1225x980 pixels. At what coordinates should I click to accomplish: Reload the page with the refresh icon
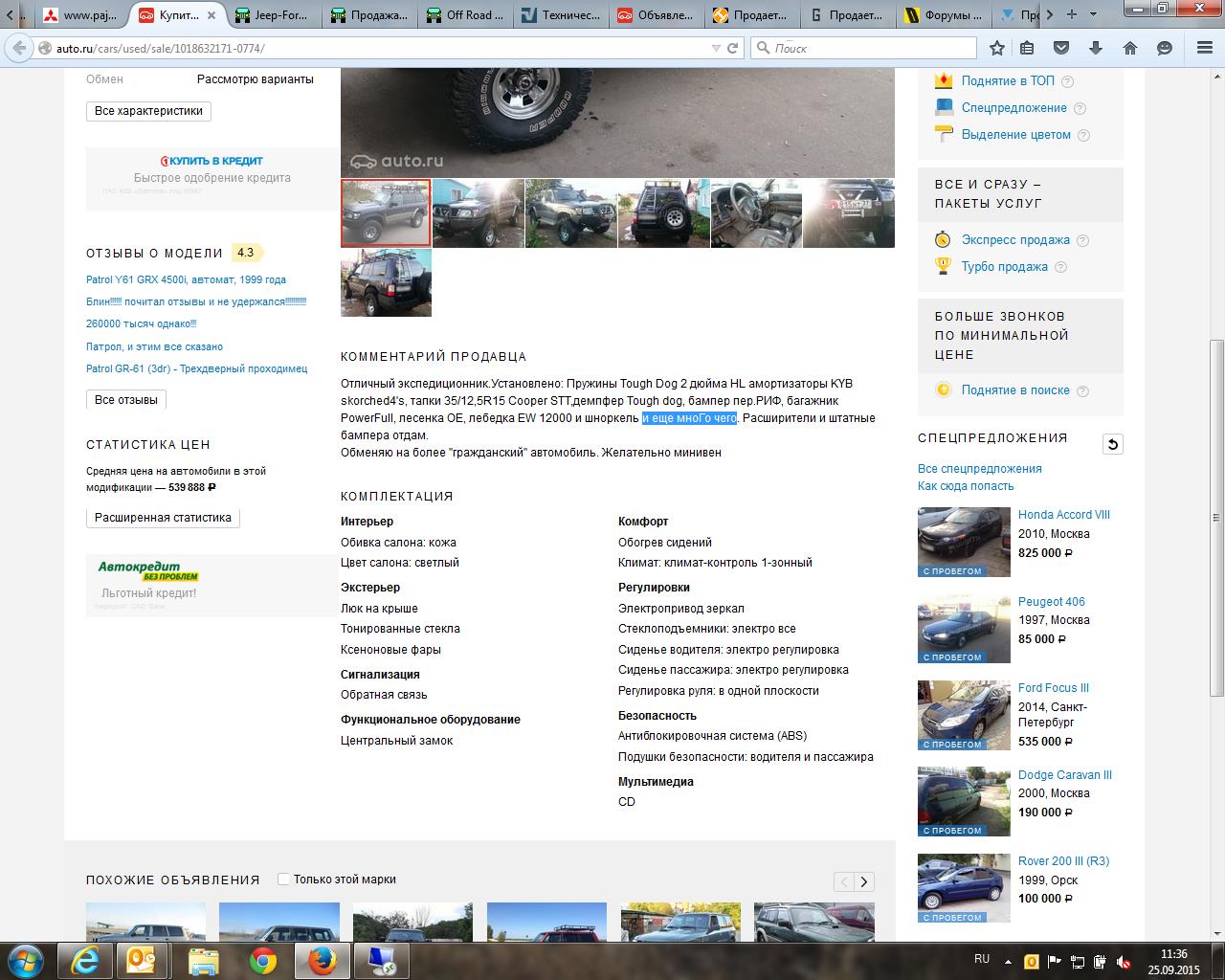(733, 48)
